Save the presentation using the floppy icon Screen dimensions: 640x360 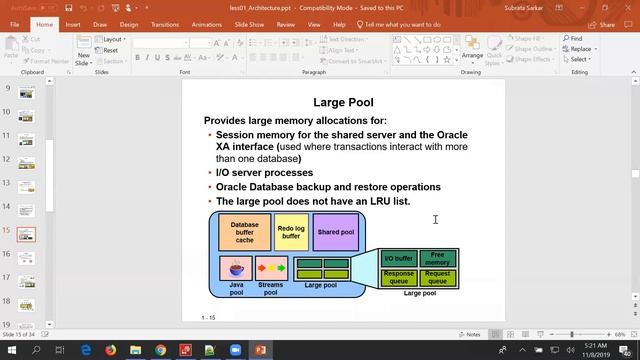pos(69,8)
